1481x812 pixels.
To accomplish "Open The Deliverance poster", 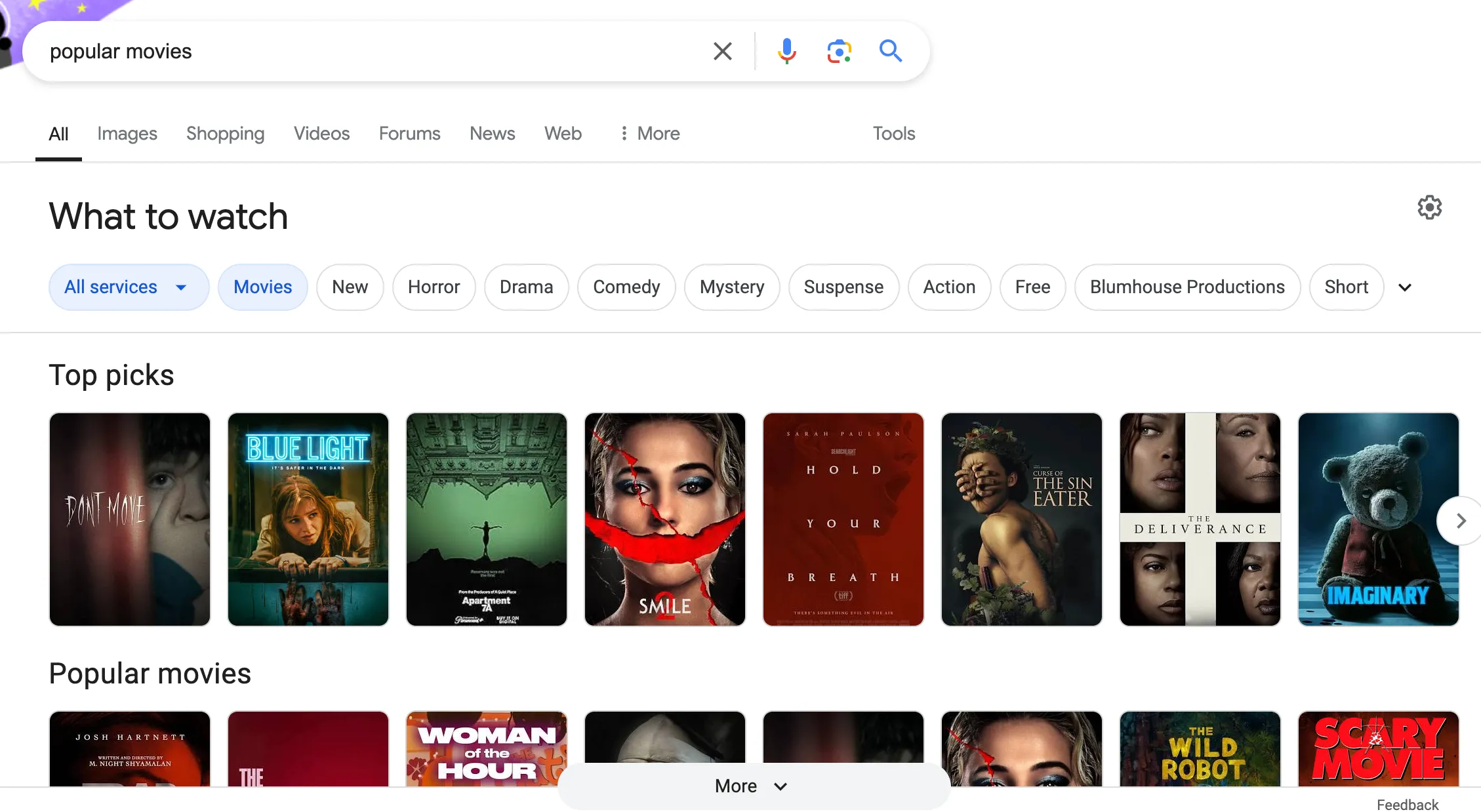I will pos(1200,519).
